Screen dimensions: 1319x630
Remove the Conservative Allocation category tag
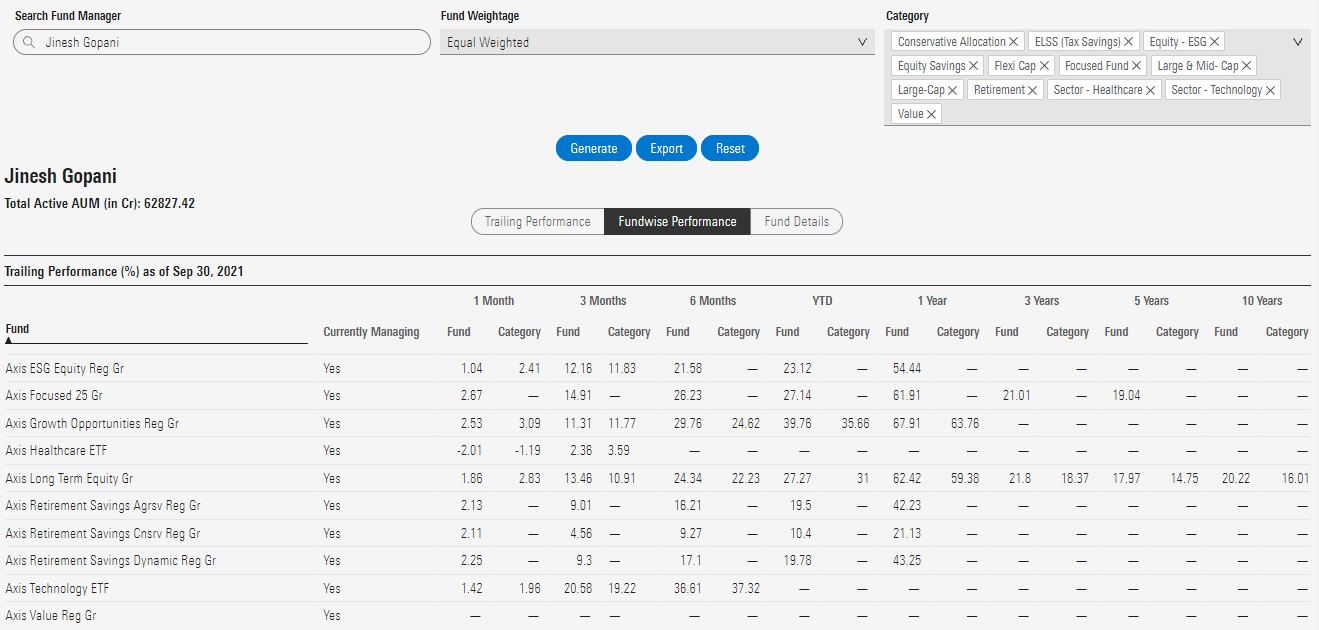click(x=1014, y=42)
